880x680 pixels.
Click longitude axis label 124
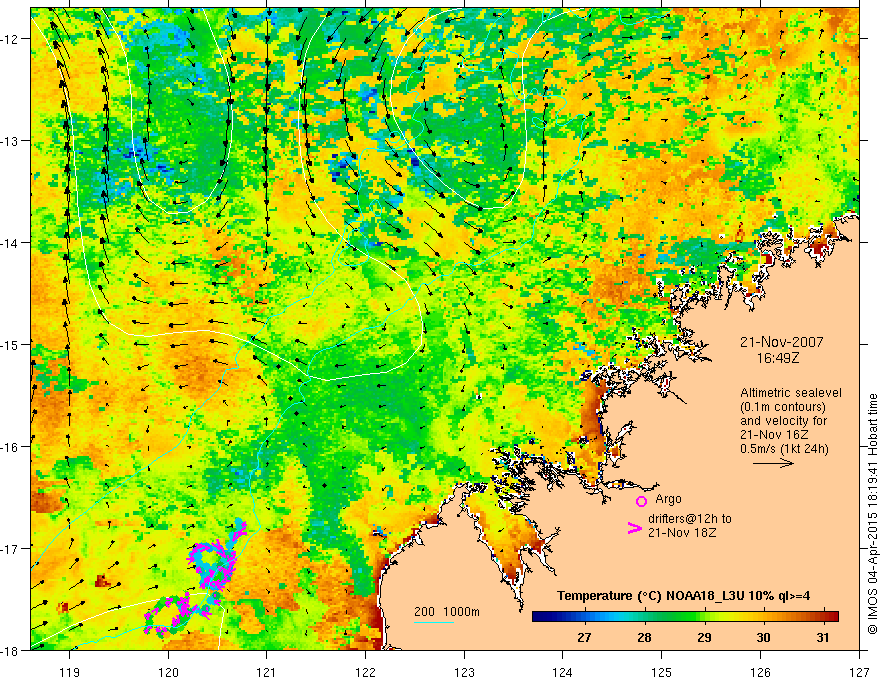coord(563,672)
